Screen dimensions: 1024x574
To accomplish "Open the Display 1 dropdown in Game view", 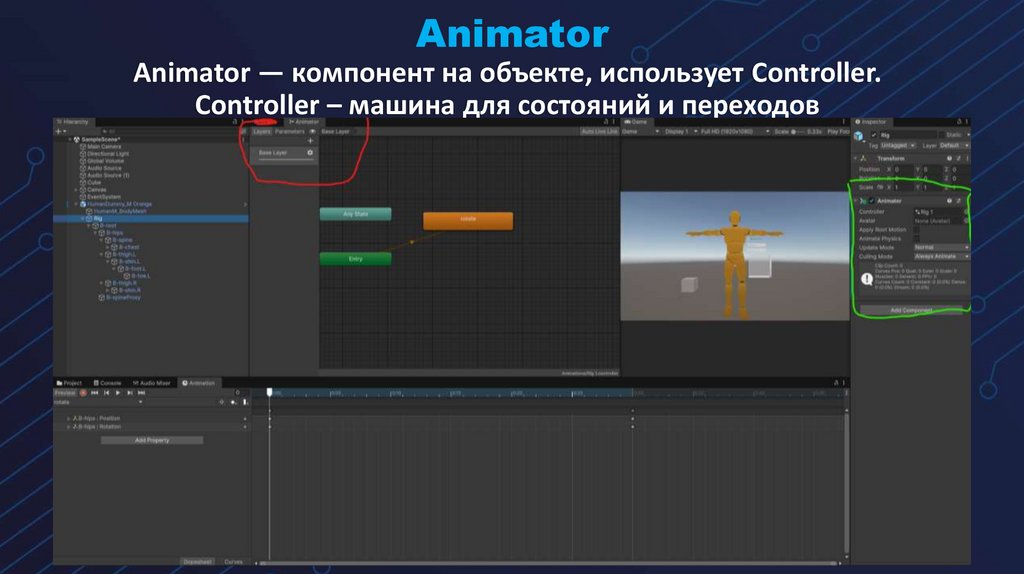I will pos(680,131).
